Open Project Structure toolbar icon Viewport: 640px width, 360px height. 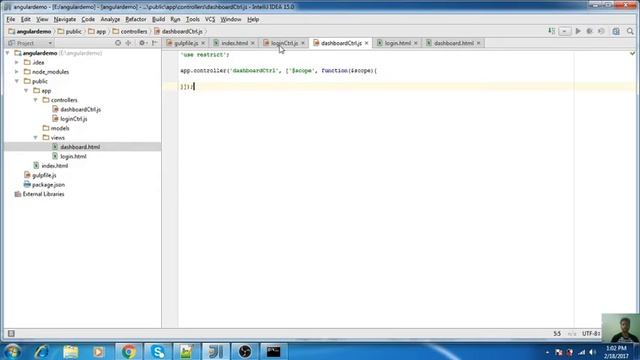pos(616,31)
